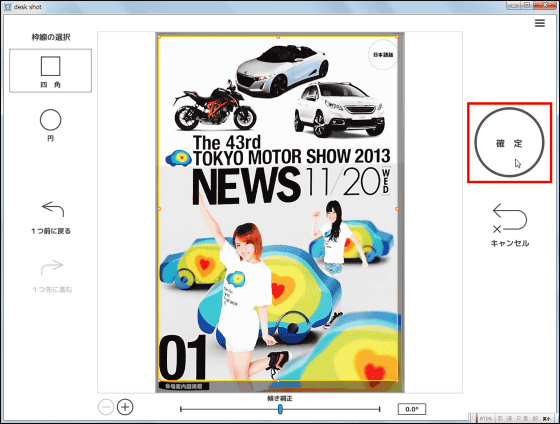Click the right-middle crop edge handle

[x=397, y=209]
